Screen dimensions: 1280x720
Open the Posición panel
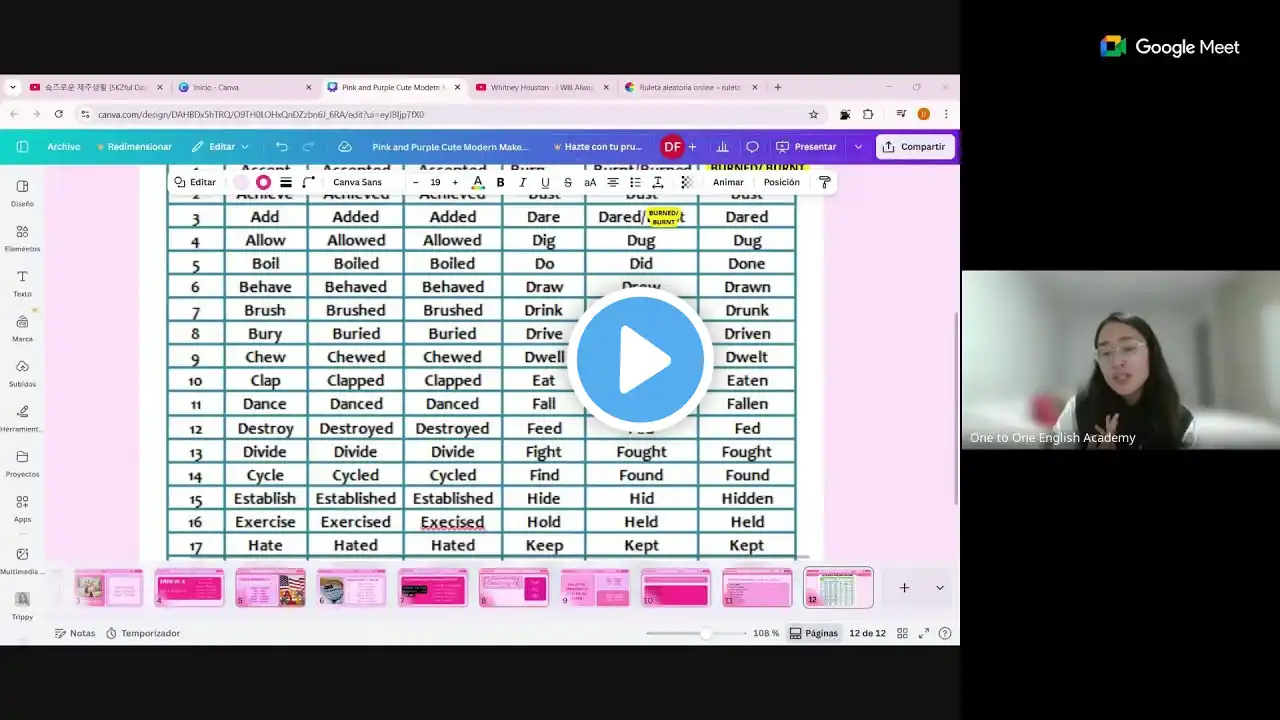[x=781, y=182]
